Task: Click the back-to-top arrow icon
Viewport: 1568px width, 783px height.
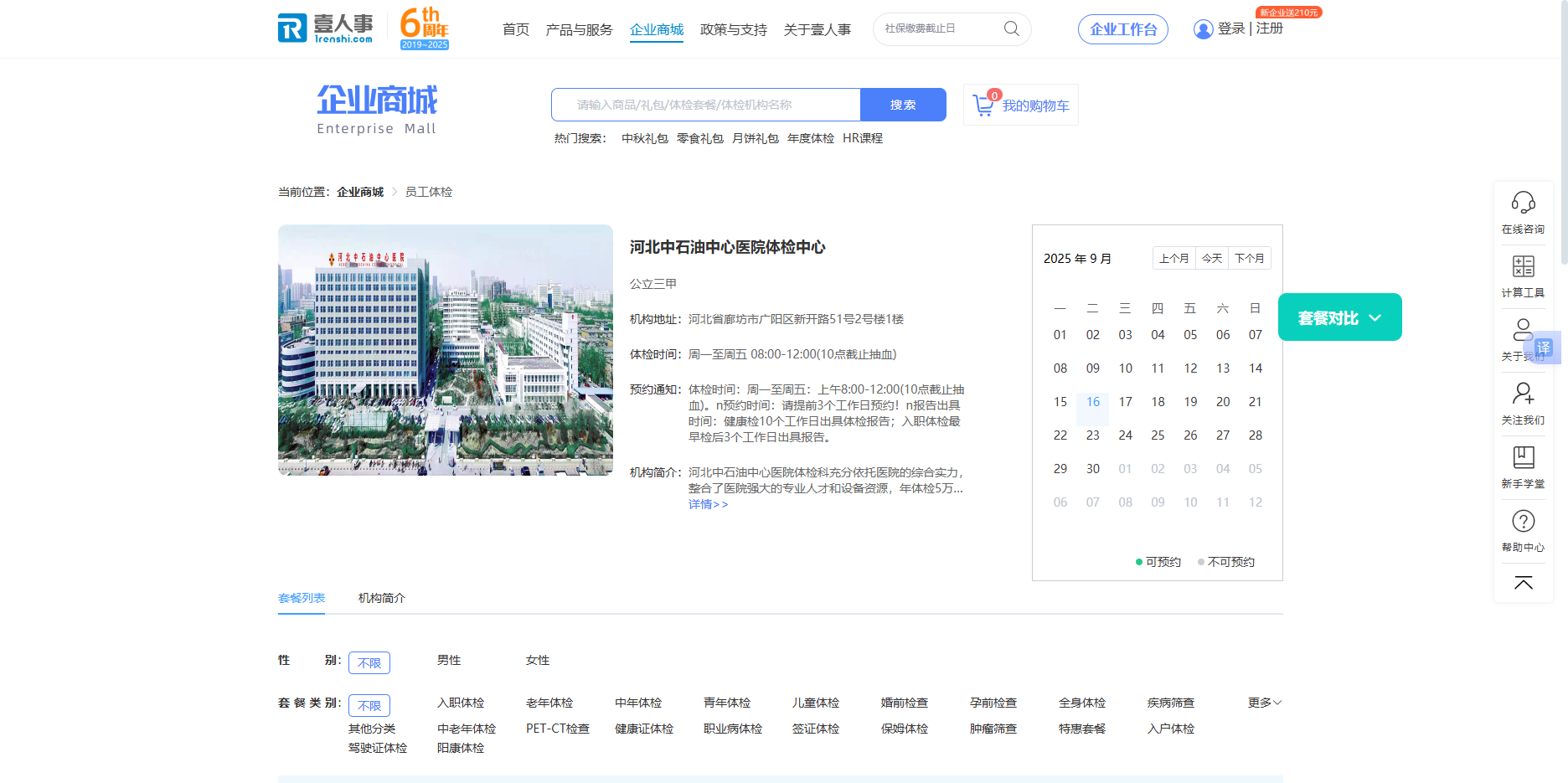Action: [x=1523, y=583]
